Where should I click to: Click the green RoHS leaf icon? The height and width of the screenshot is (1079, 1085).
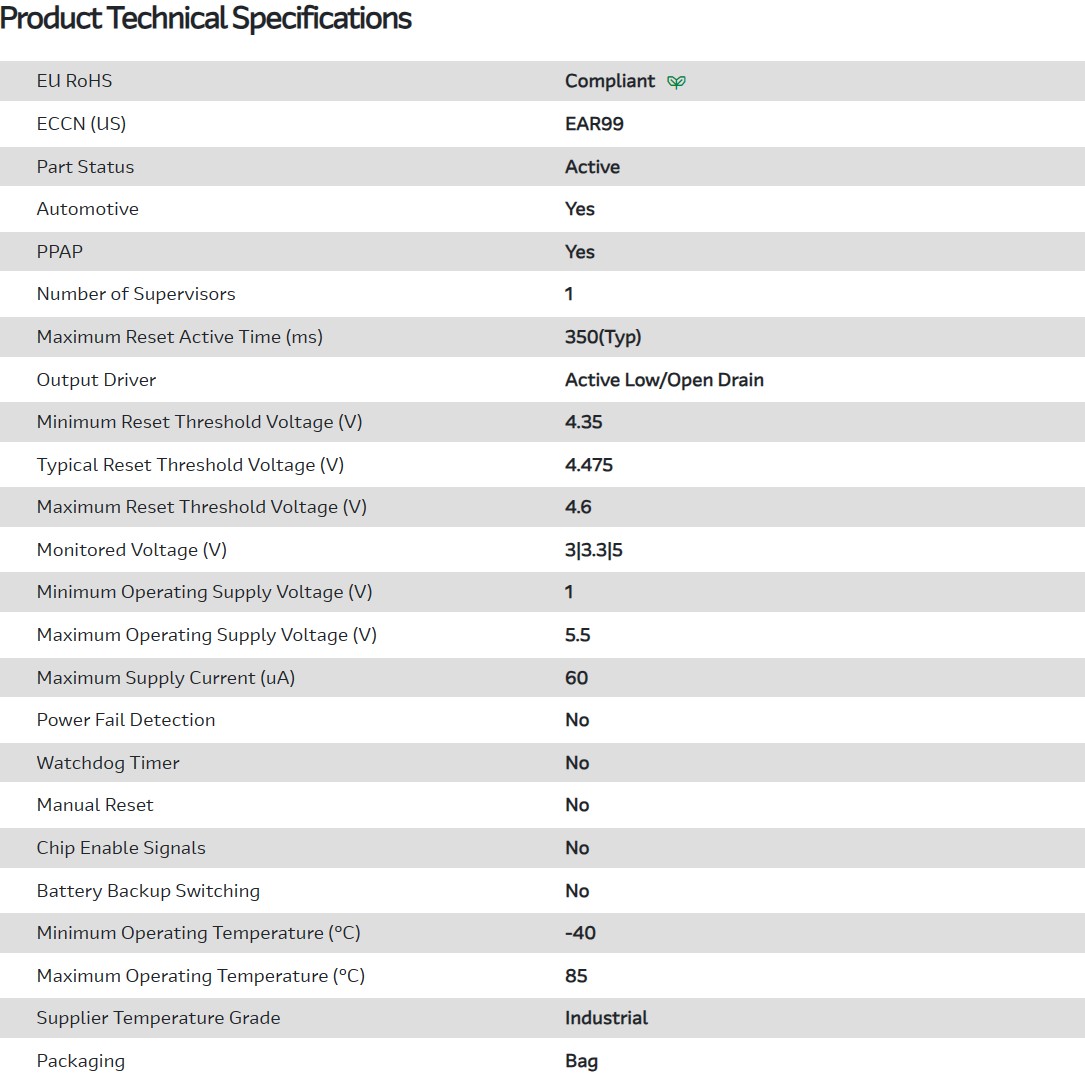(x=676, y=82)
